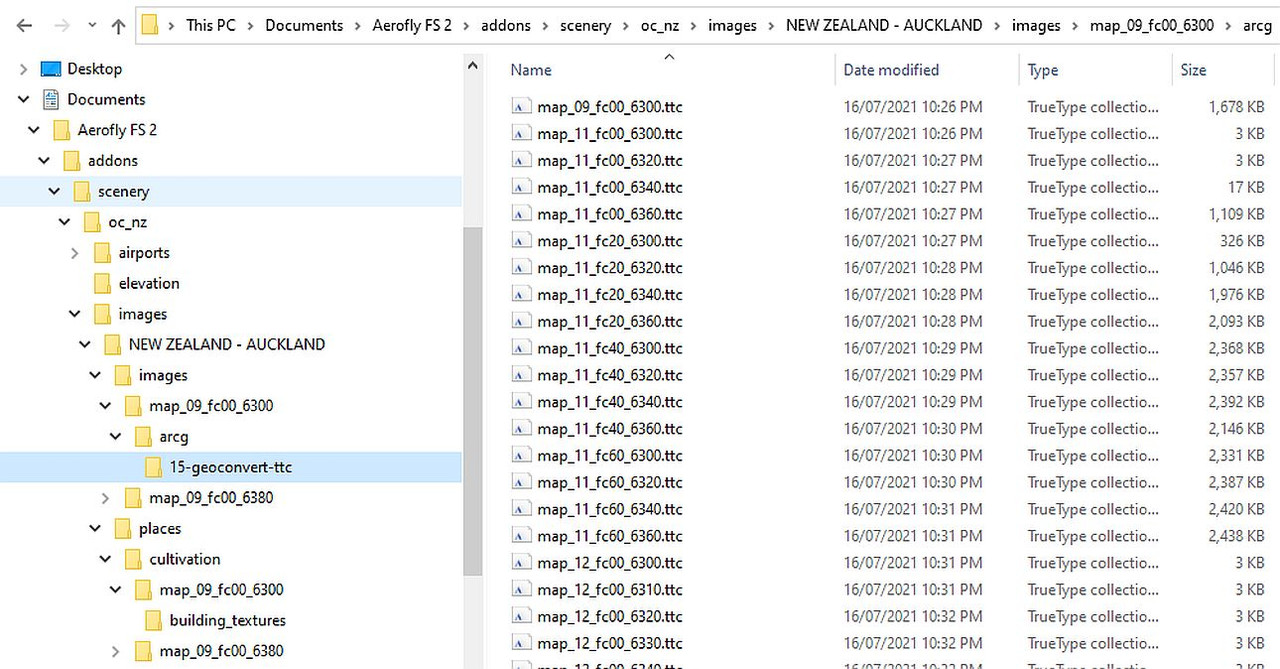Image resolution: width=1280 pixels, height=669 pixels.
Task: Navigate to NEW ZEALAND - AUCKLAND breadcrumb
Action: (x=884, y=26)
